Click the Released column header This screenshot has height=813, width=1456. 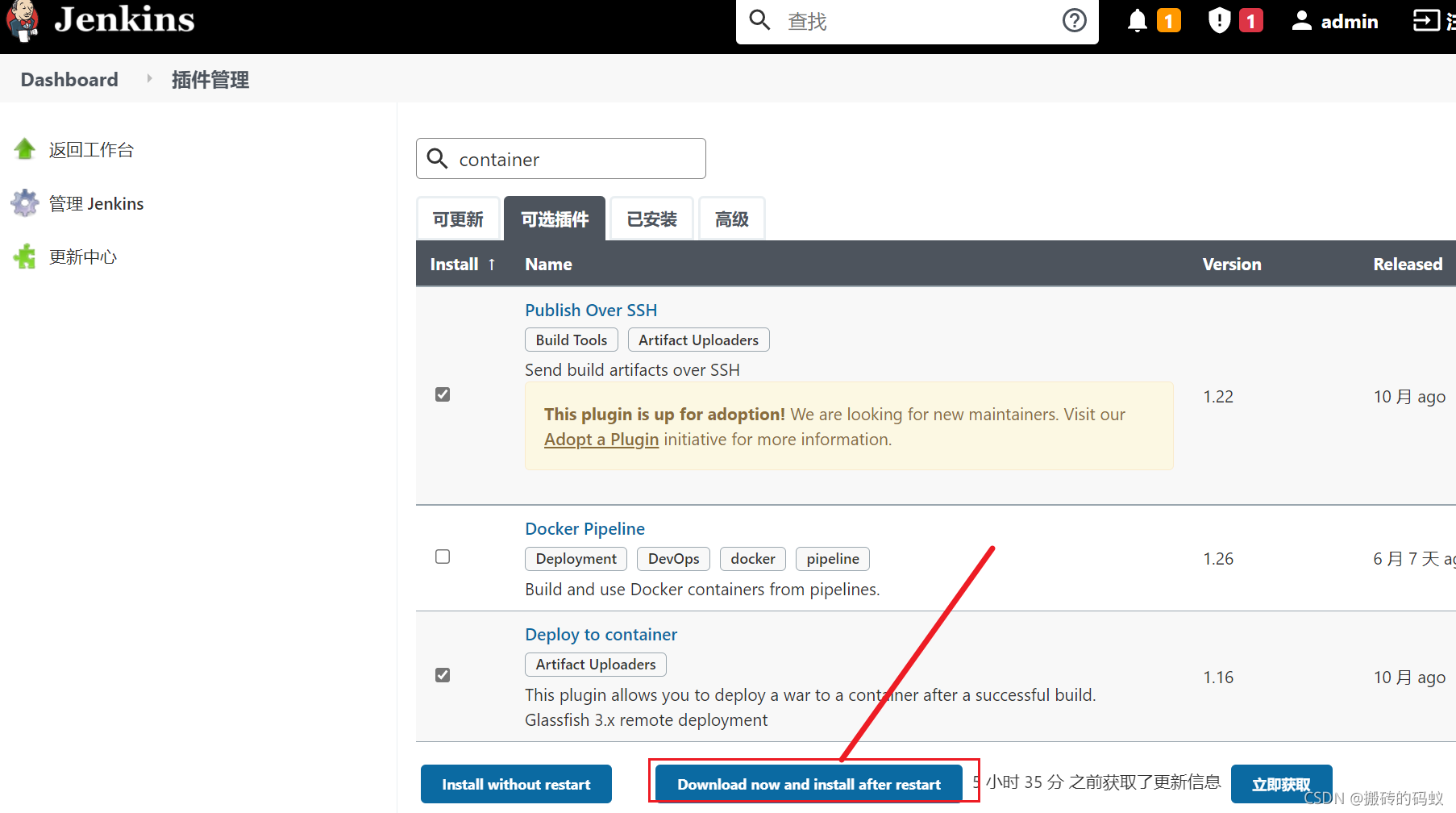(x=1408, y=265)
